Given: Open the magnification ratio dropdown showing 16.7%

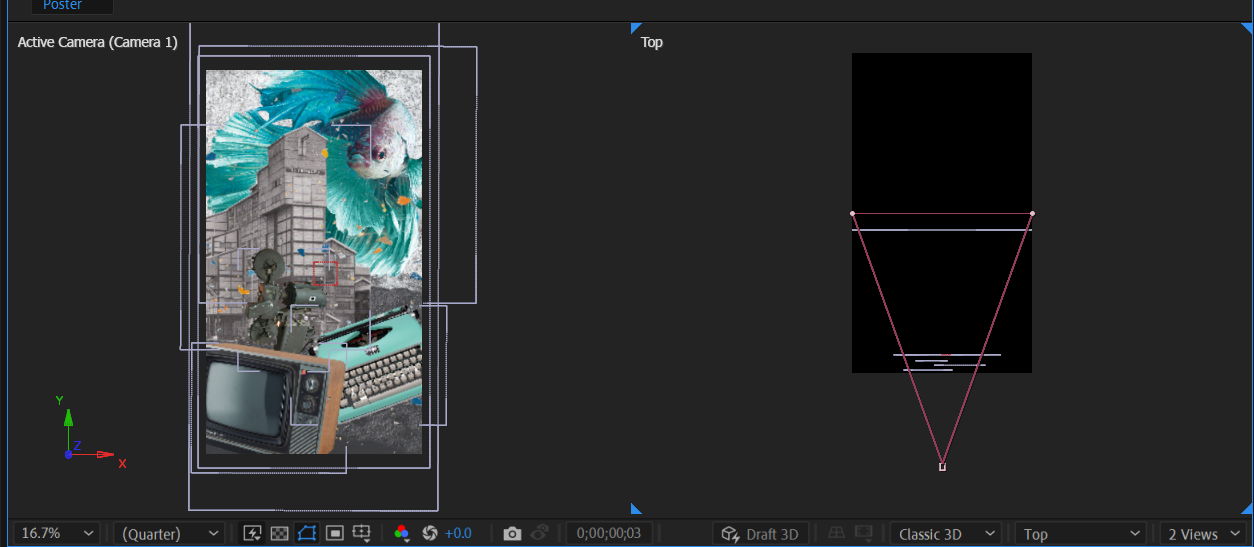Looking at the screenshot, I should pos(59,534).
